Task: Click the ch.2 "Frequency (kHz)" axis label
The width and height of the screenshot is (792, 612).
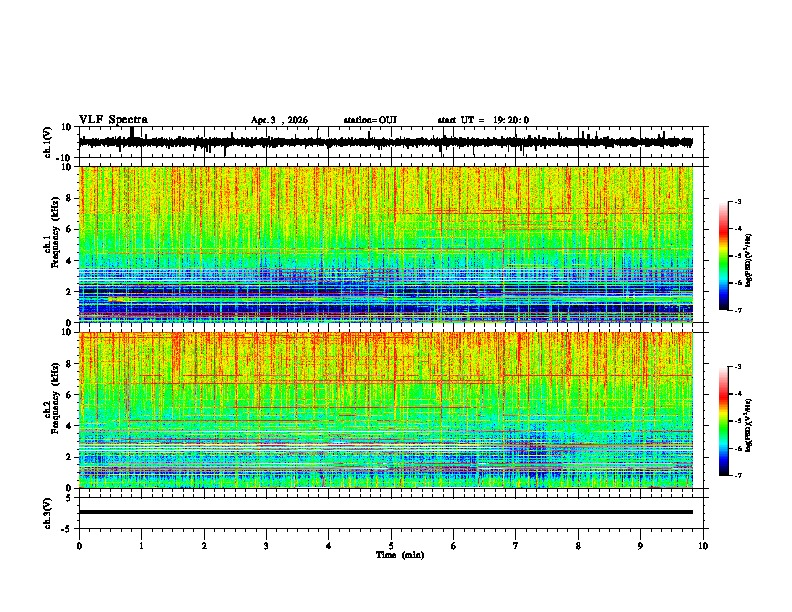Action: pos(55,398)
